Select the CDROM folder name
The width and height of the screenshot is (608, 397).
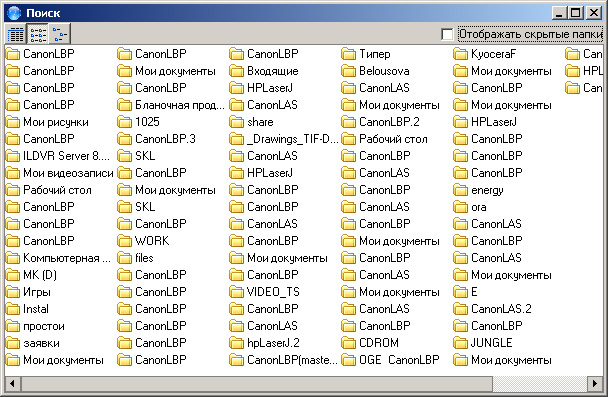[x=379, y=343]
